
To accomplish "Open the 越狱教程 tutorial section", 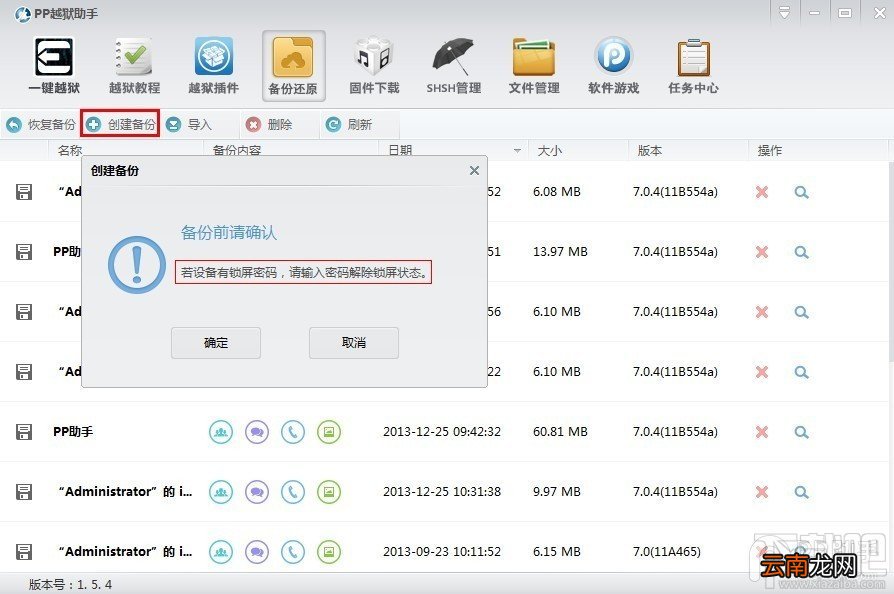I will coord(135,66).
